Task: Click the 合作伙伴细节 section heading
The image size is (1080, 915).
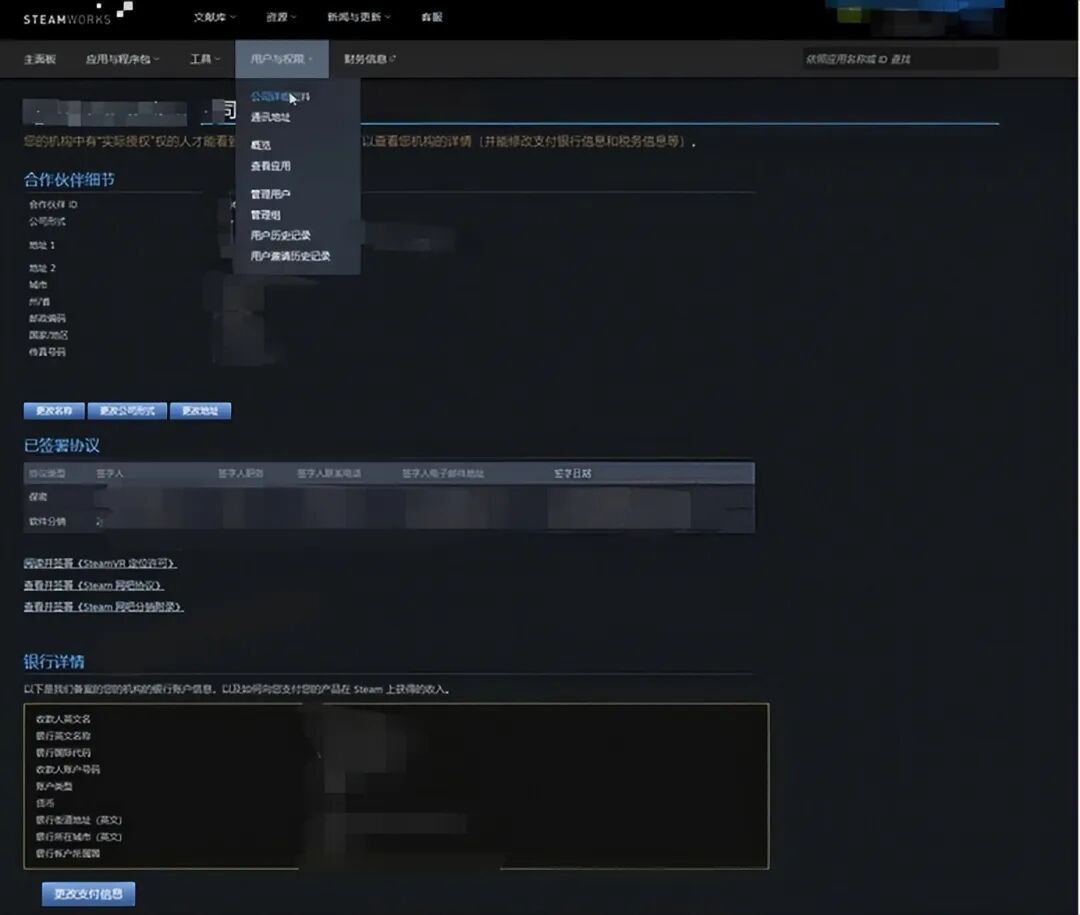Action: pyautogui.click(x=69, y=180)
